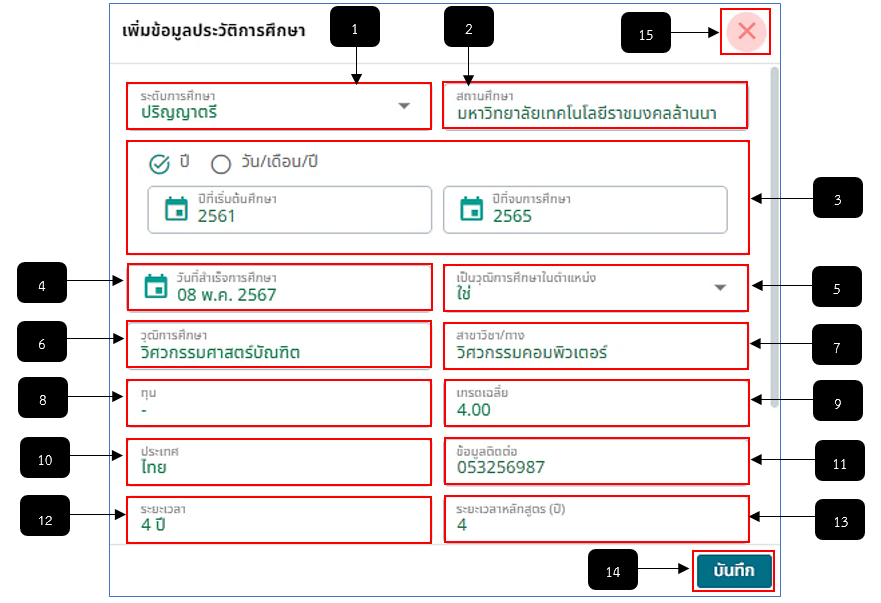Viewport: 881px width, 603px height.
Task: Click the วุฒิการศึกษา input field
Action: point(279,344)
